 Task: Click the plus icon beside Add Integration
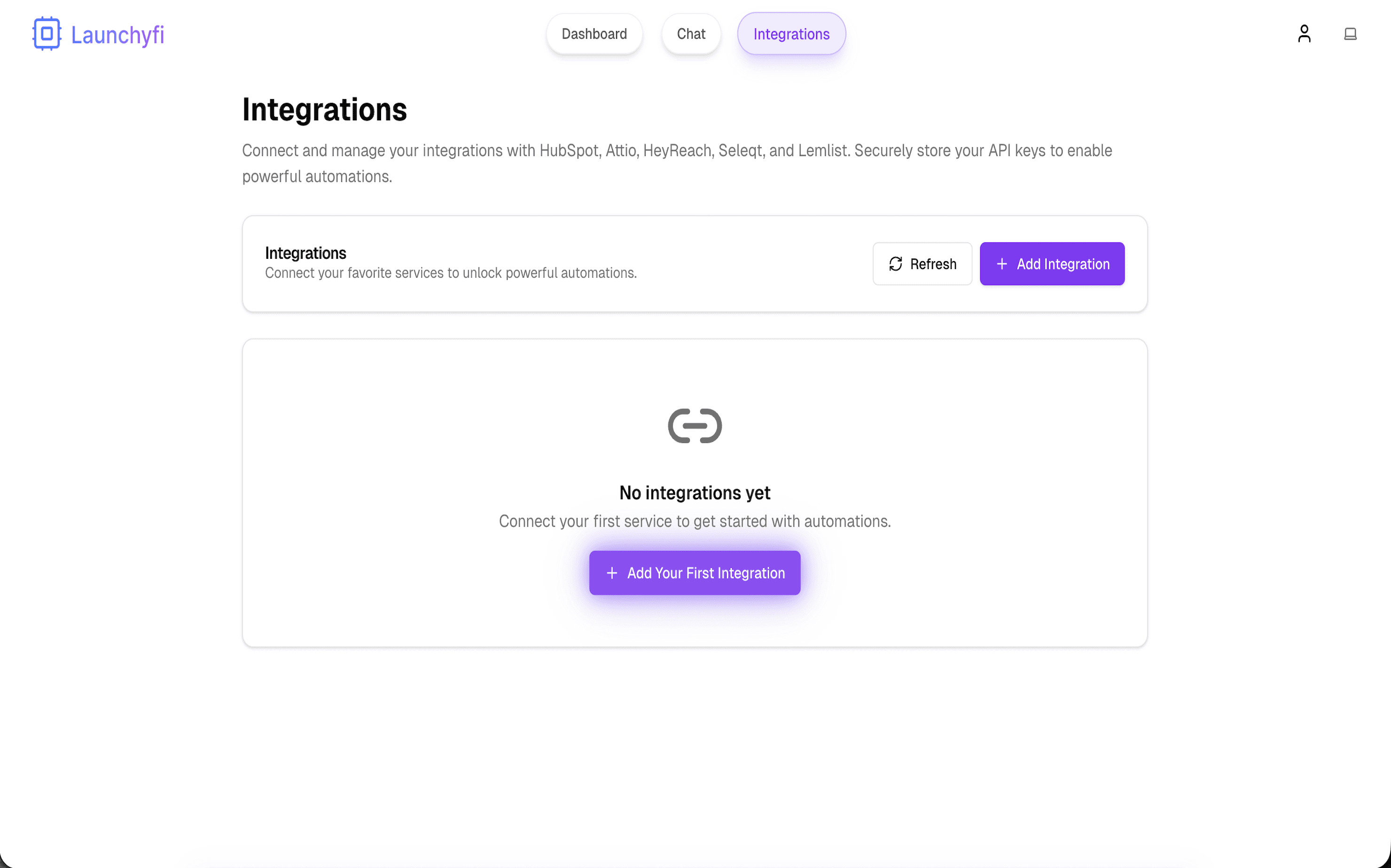(1001, 264)
